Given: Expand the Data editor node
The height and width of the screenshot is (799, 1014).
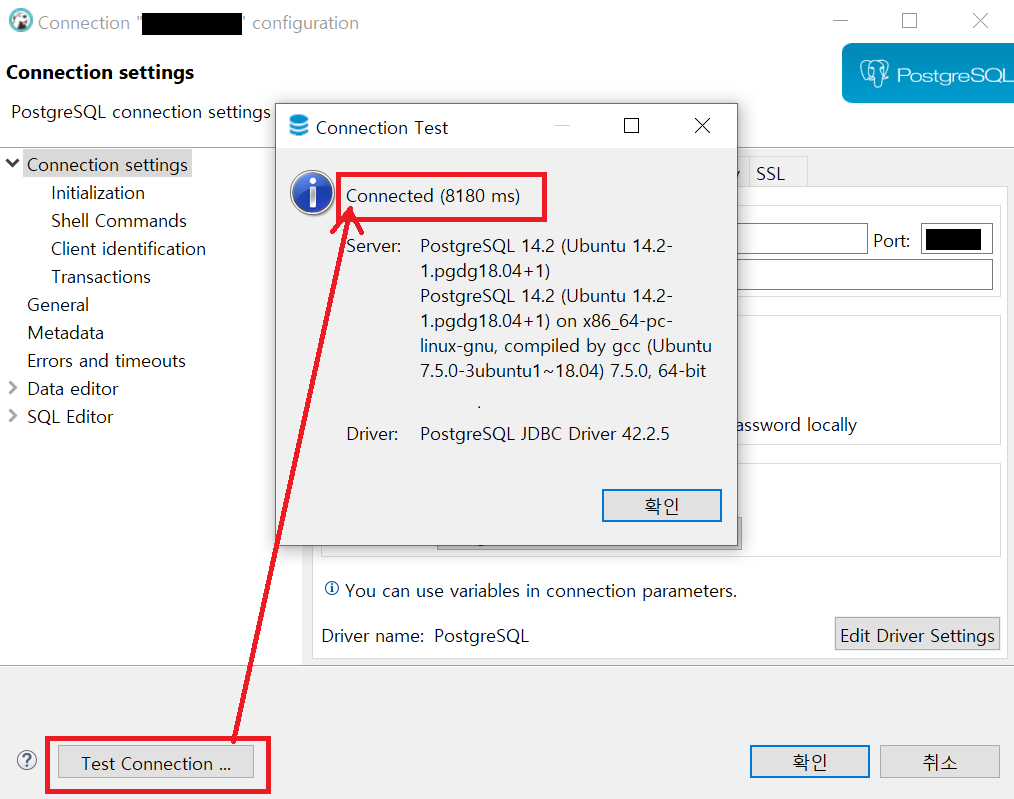Looking at the screenshot, I should (12, 388).
